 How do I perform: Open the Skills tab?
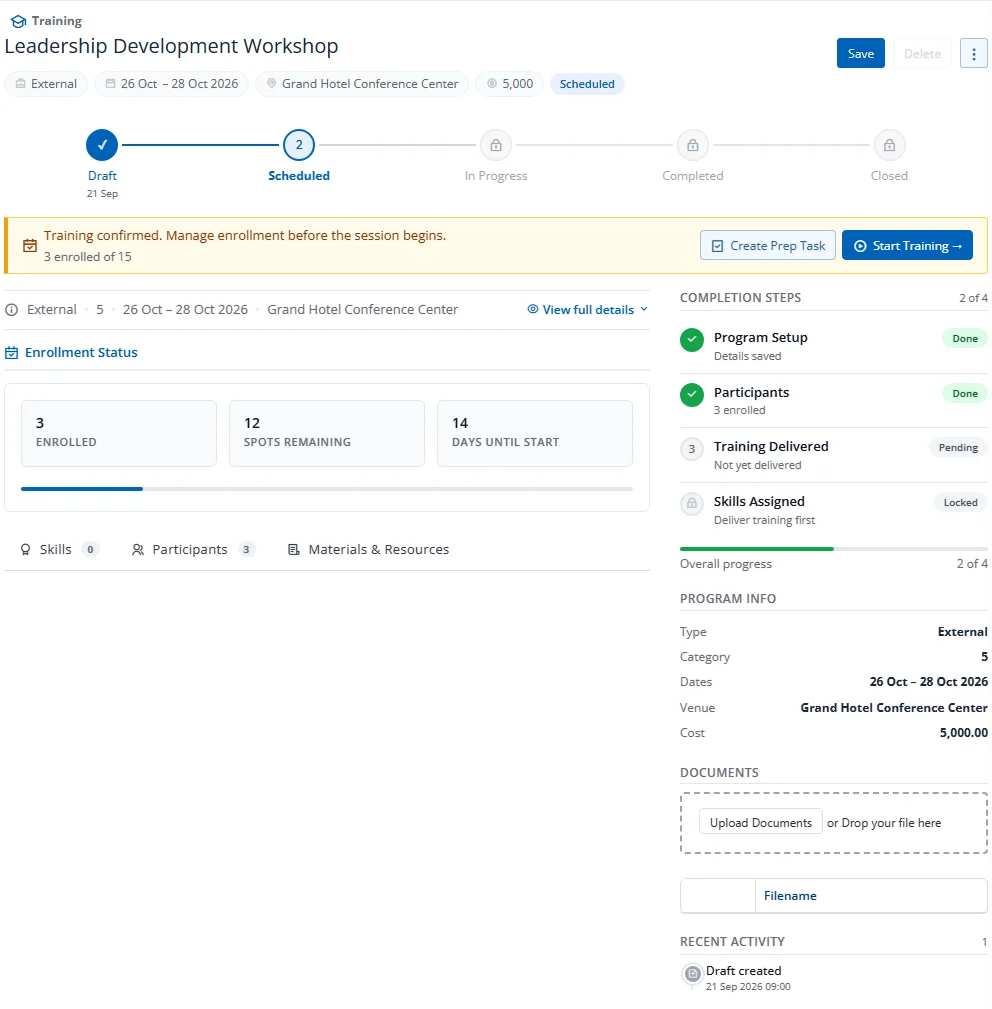click(59, 550)
